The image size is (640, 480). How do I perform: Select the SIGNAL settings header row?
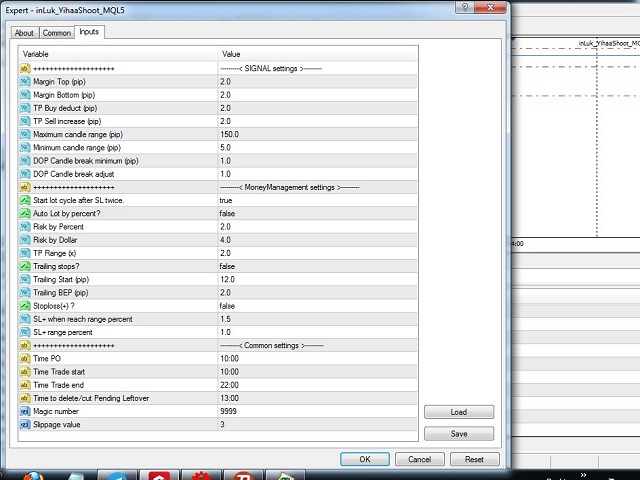tap(218, 69)
